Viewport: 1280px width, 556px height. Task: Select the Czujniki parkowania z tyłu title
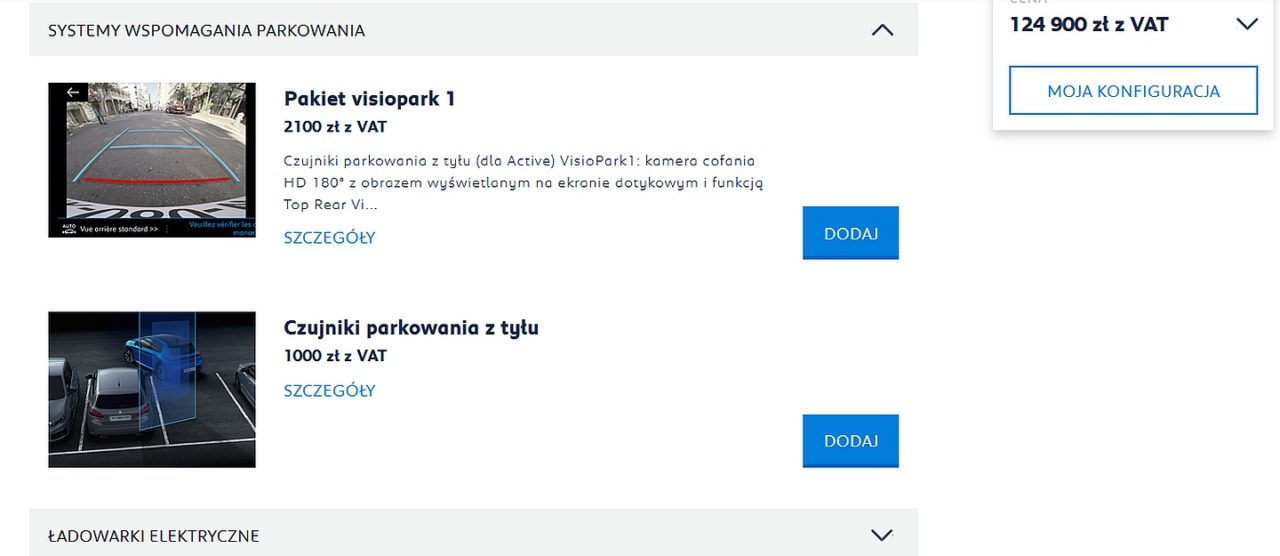click(x=411, y=328)
